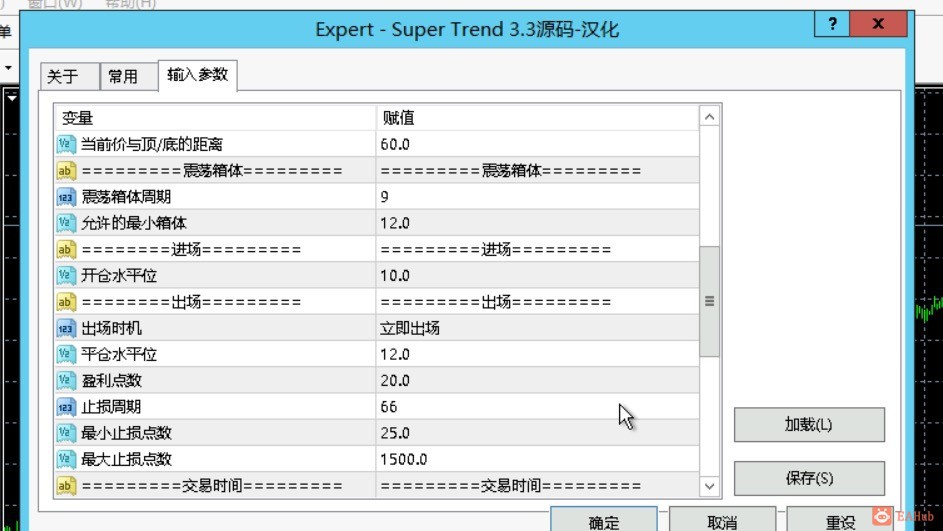This screenshot has width=943, height=531.
Task: Click the scrollbar down arrow
Action: 710,486
